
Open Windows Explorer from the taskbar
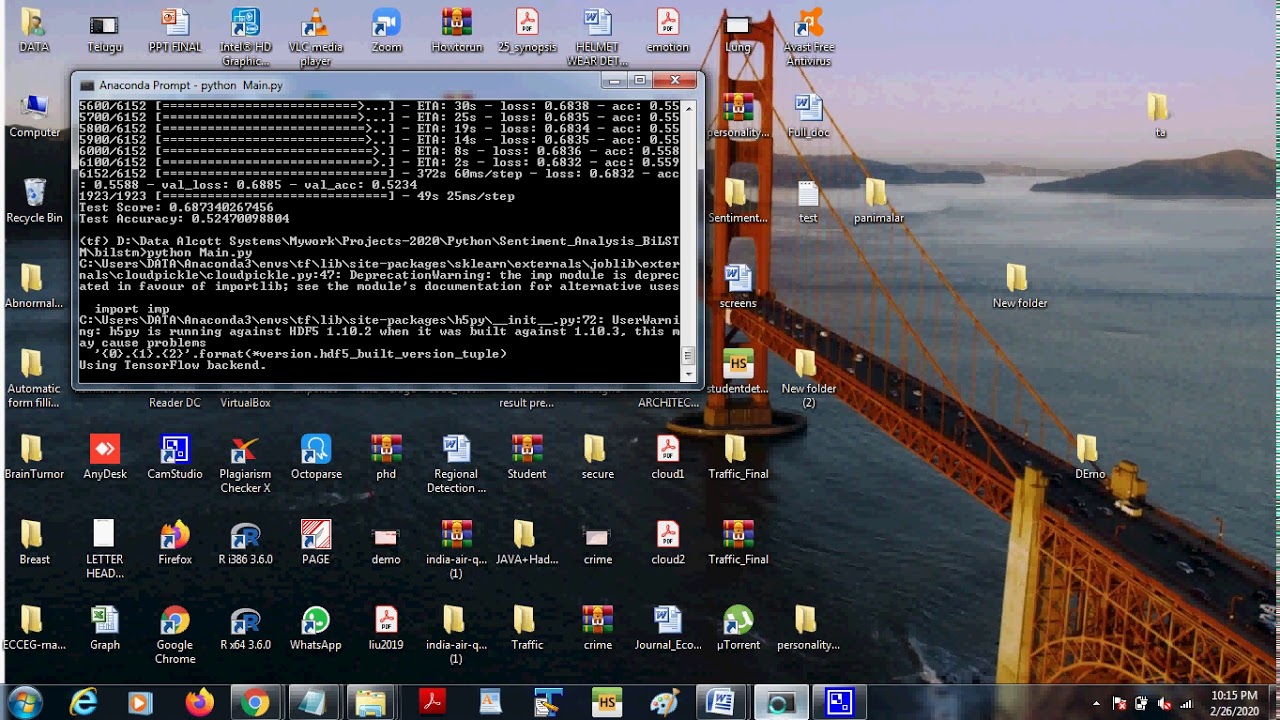(371, 703)
